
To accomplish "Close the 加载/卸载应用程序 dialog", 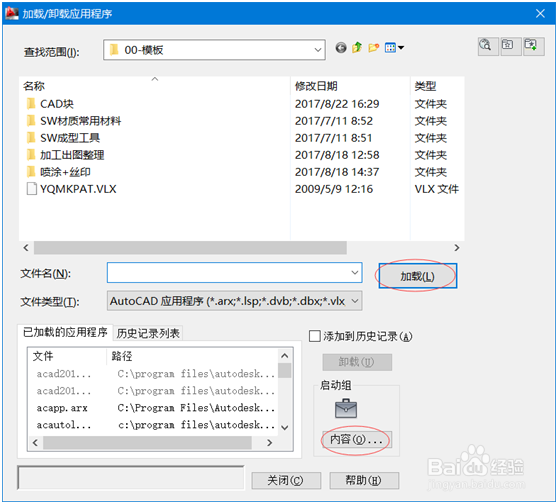I will [x=540, y=14].
